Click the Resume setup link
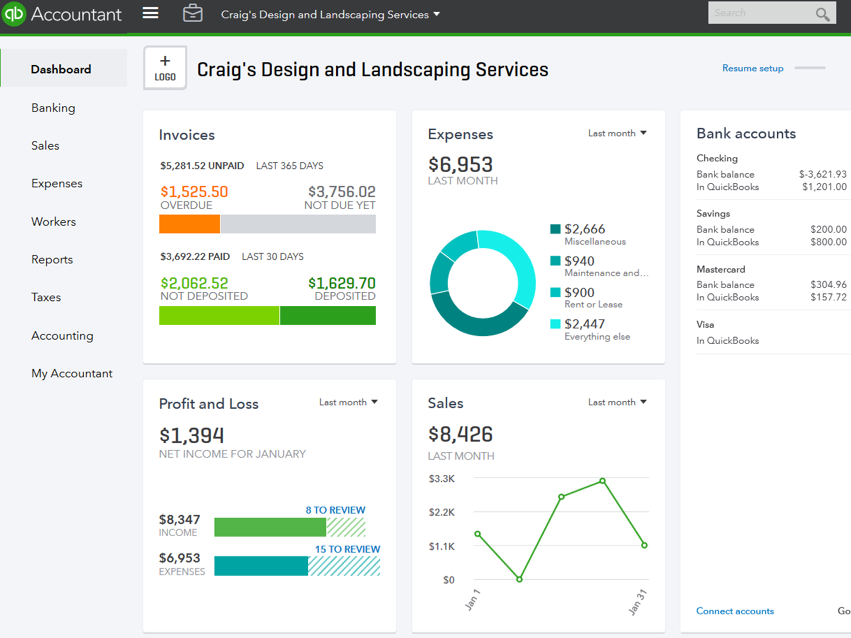The width and height of the screenshot is (851, 638). pyautogui.click(x=752, y=68)
